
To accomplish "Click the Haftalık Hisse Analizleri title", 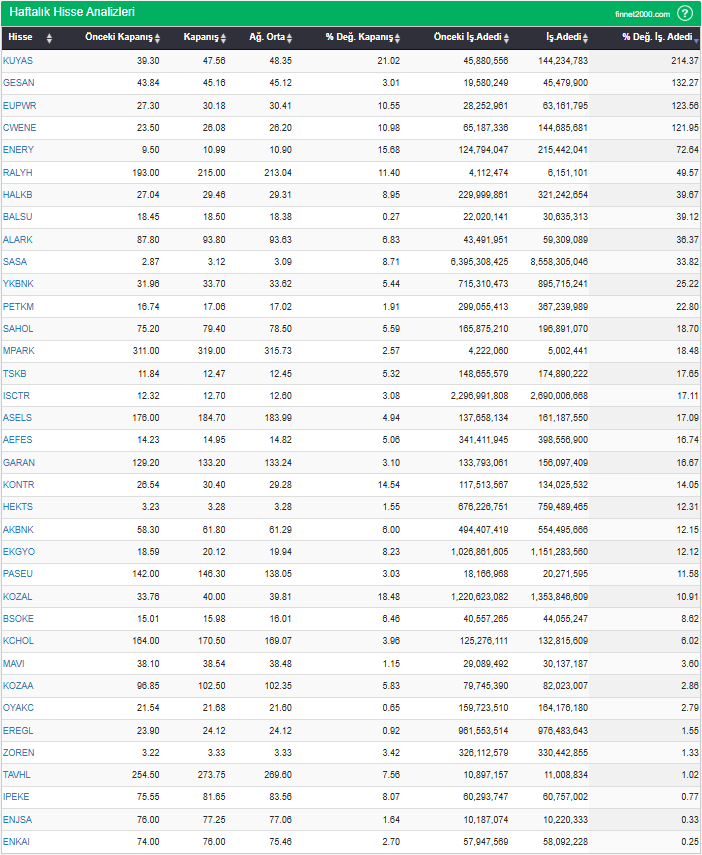I will click(72, 13).
